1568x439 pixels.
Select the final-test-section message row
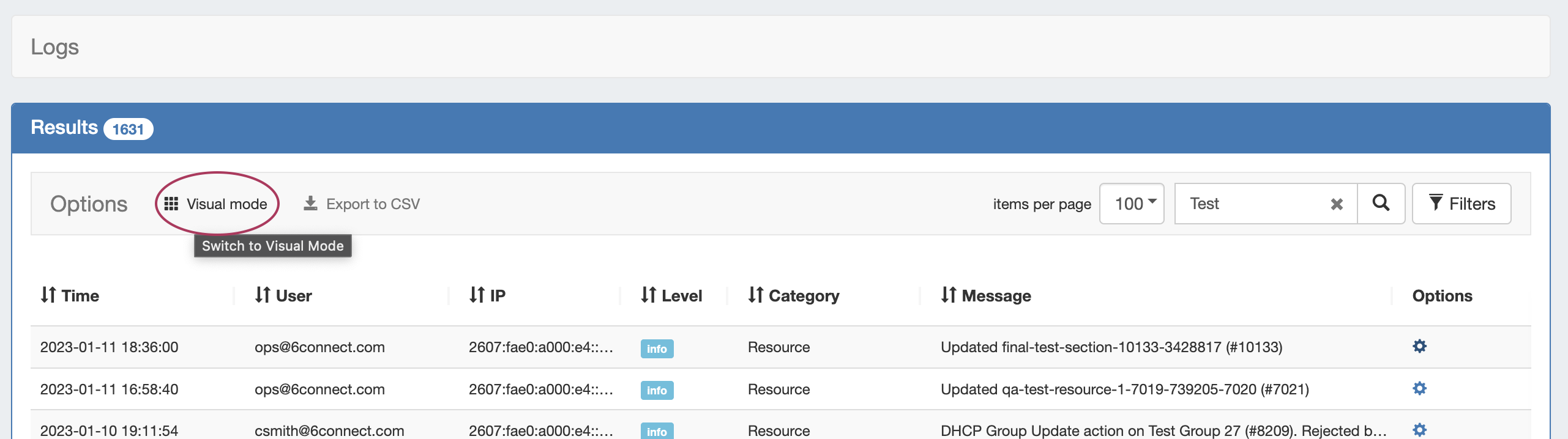(1111, 347)
